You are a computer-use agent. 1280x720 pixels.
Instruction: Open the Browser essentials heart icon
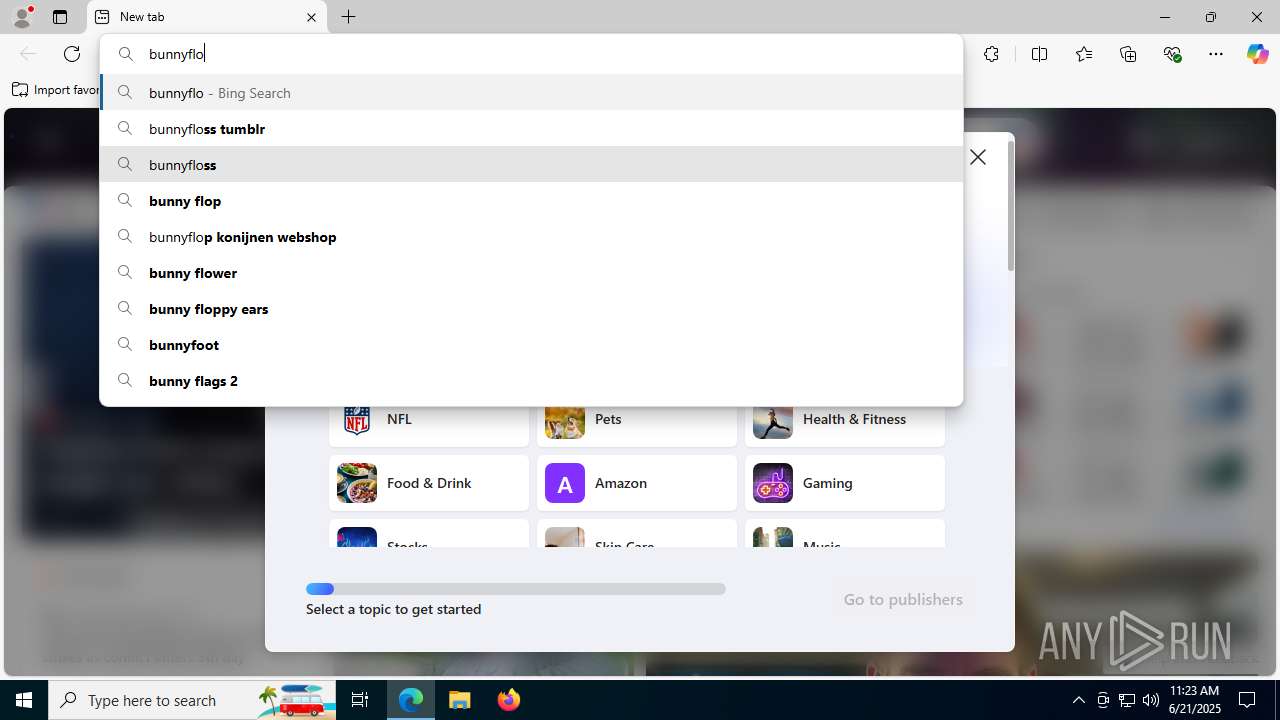click(x=1172, y=54)
